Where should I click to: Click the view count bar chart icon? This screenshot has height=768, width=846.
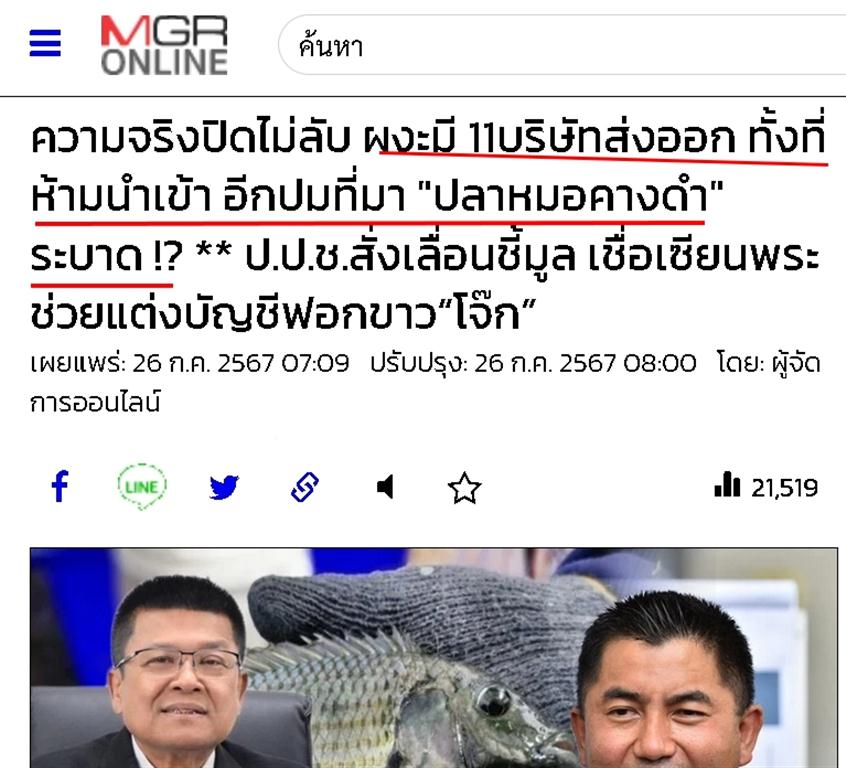[727, 484]
